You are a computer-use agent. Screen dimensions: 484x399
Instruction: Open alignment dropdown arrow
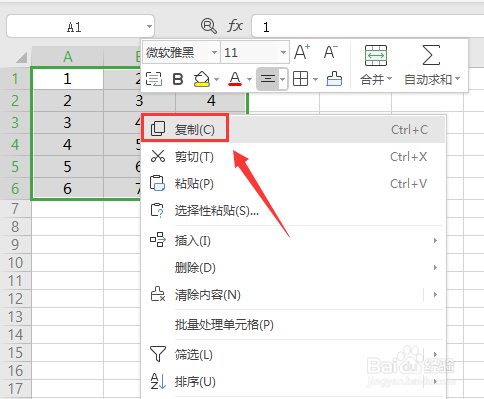[283, 79]
